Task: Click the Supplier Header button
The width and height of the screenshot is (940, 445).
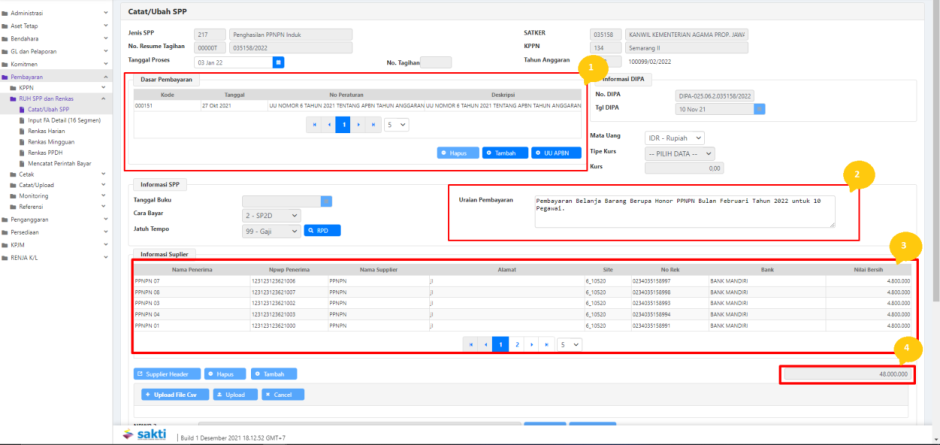Action: tap(166, 373)
